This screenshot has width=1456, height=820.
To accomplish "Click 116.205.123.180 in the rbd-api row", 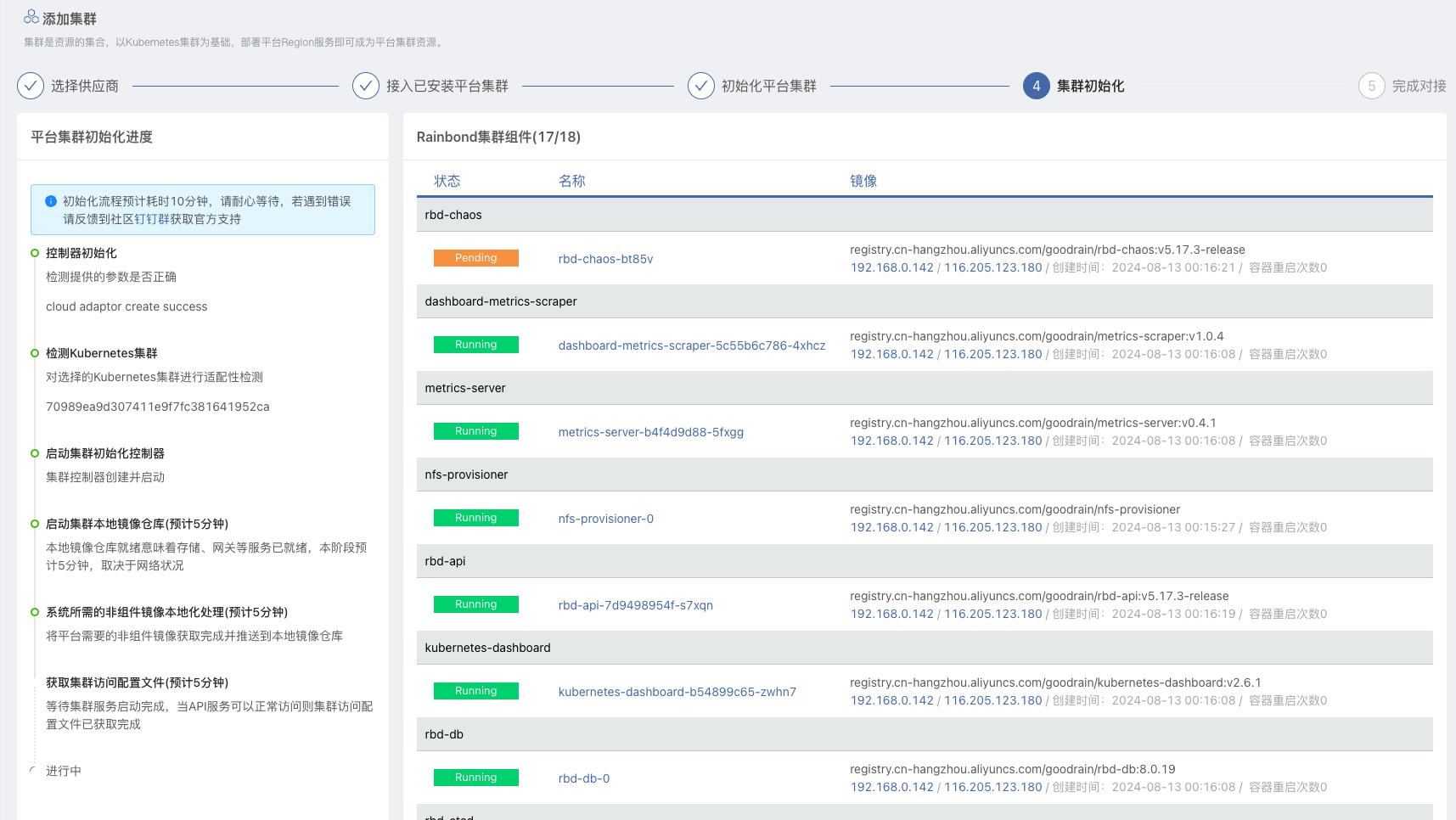I will pyautogui.click(x=993, y=614).
